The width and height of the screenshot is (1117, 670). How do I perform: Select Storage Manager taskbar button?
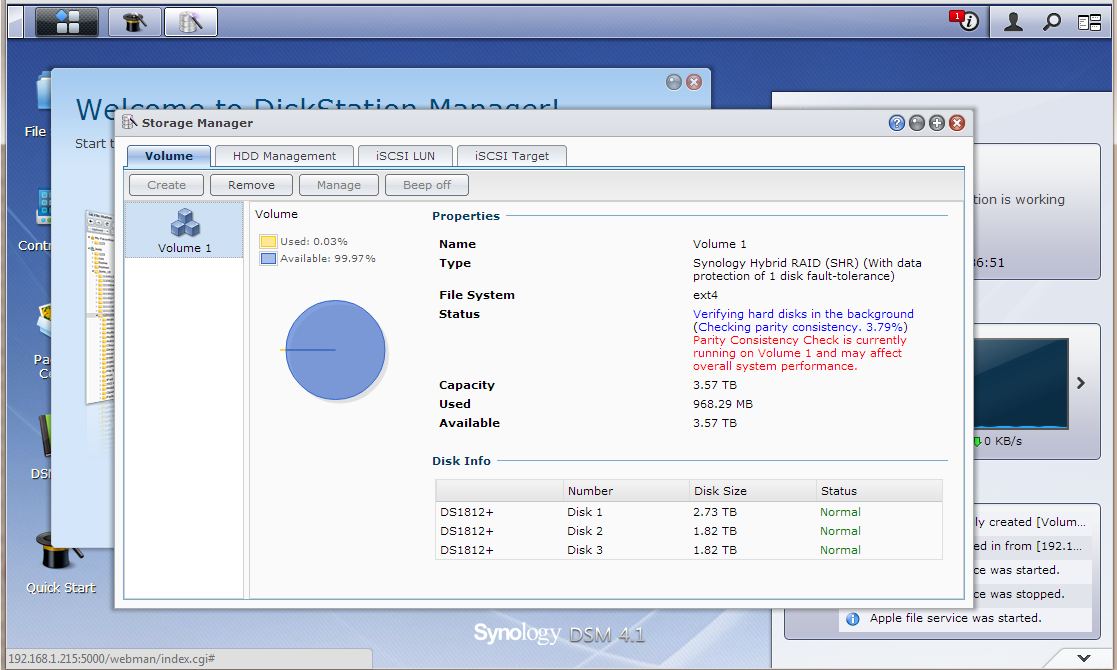(x=190, y=21)
